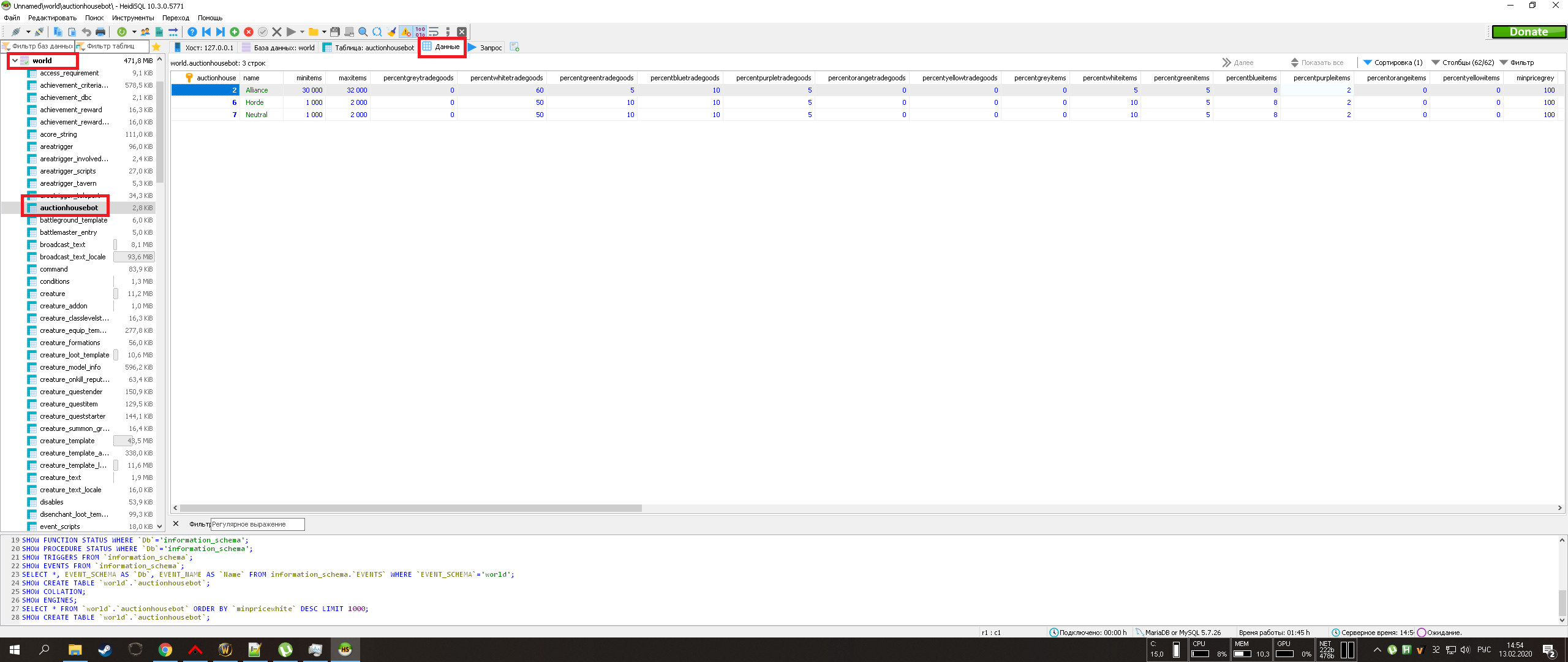Focus the Регулярное выражение filter field

[257, 524]
